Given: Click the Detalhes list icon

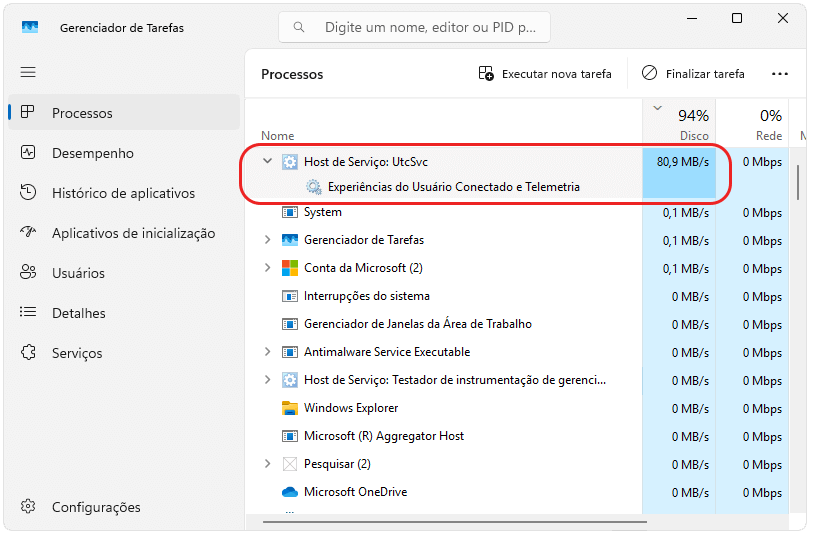Looking at the screenshot, I should tap(28, 312).
